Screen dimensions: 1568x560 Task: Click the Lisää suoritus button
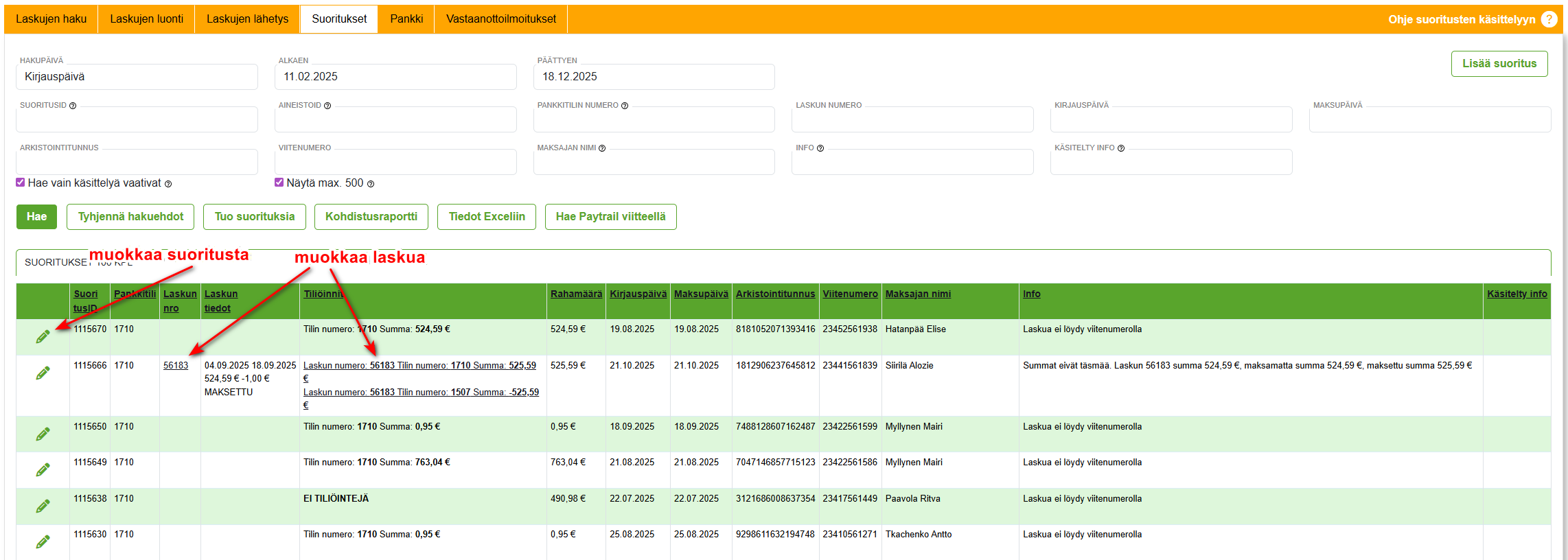tap(1499, 64)
